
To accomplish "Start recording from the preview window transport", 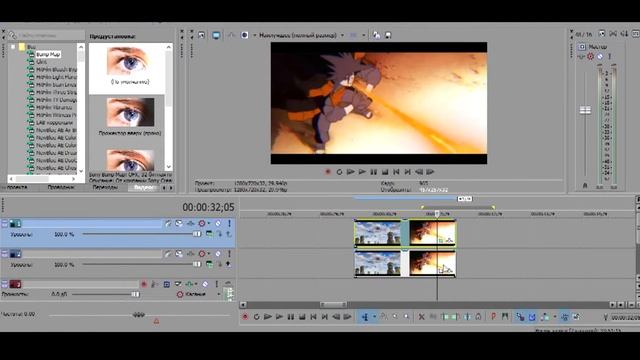I will 328,172.
